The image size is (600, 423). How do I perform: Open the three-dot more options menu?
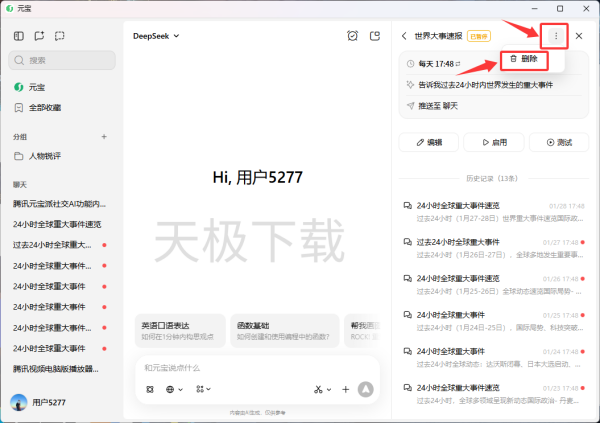pos(555,36)
